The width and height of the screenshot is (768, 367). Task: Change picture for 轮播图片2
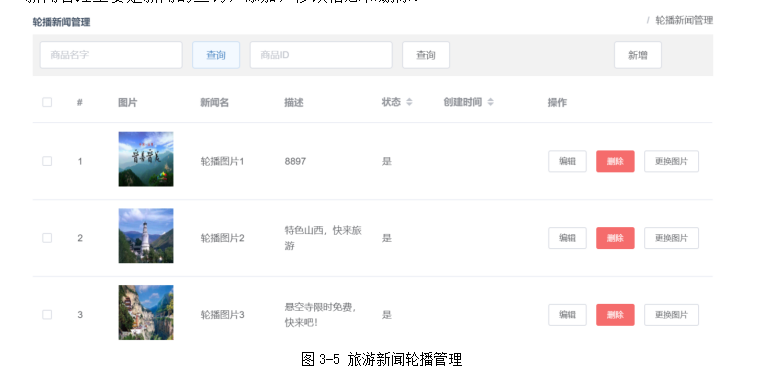671,238
